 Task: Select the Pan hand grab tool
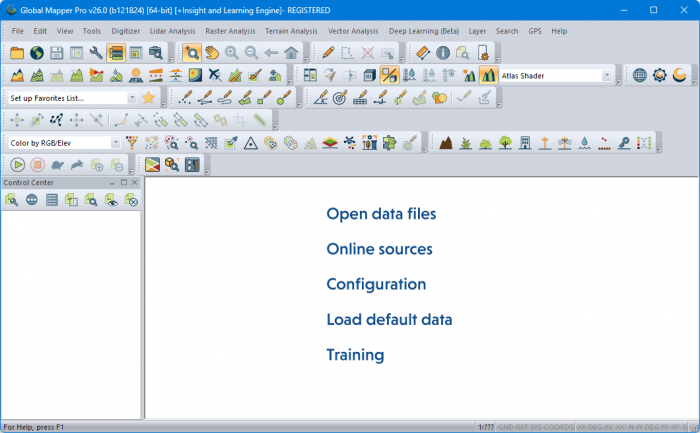click(x=212, y=53)
